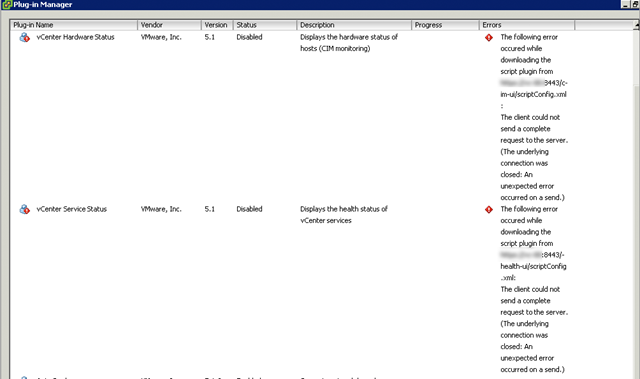
Task: Click the partially visible plug-in icon at bottom
Action: (x=24, y=377)
